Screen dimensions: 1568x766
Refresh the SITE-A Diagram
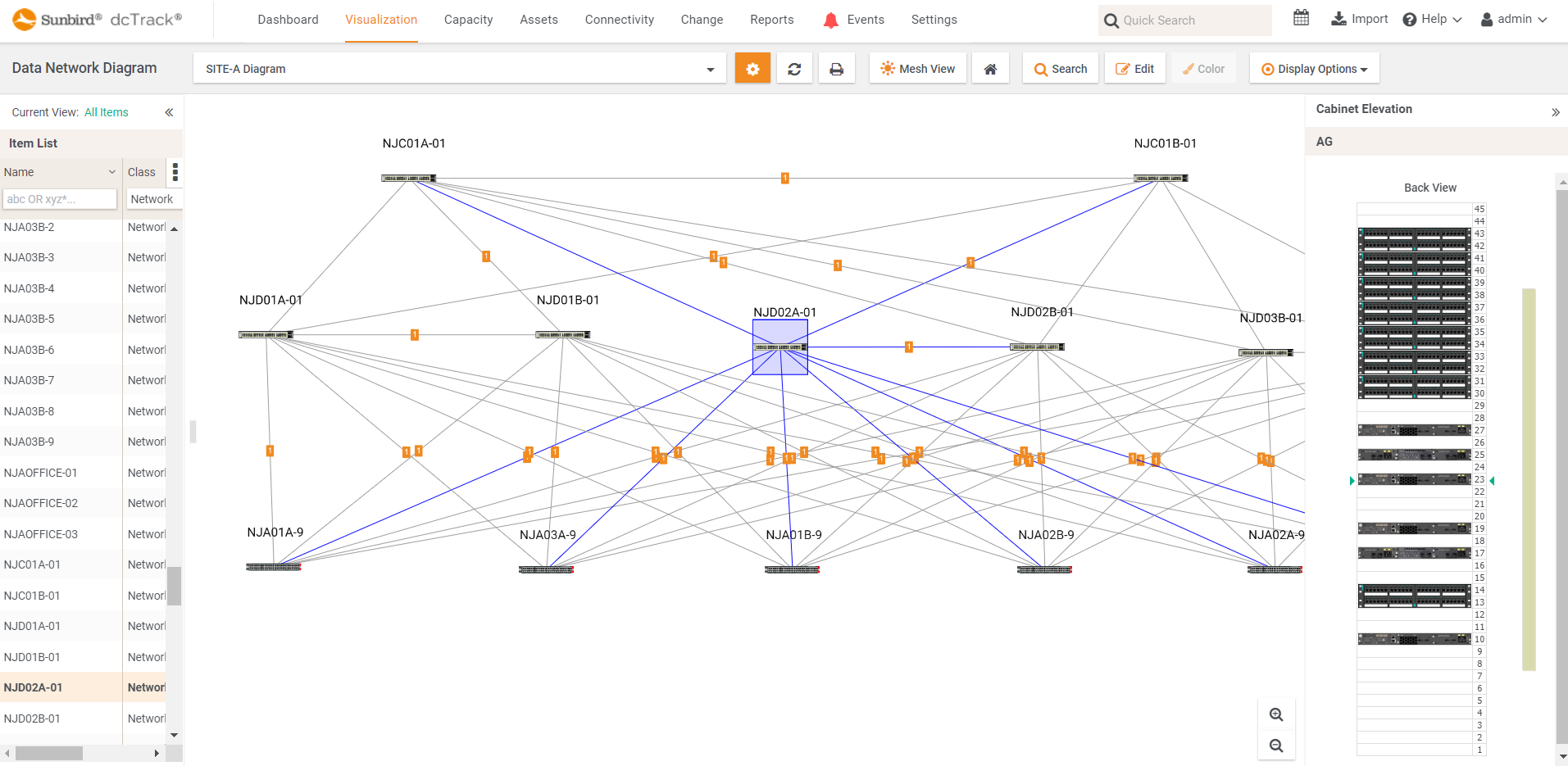pyautogui.click(x=793, y=68)
